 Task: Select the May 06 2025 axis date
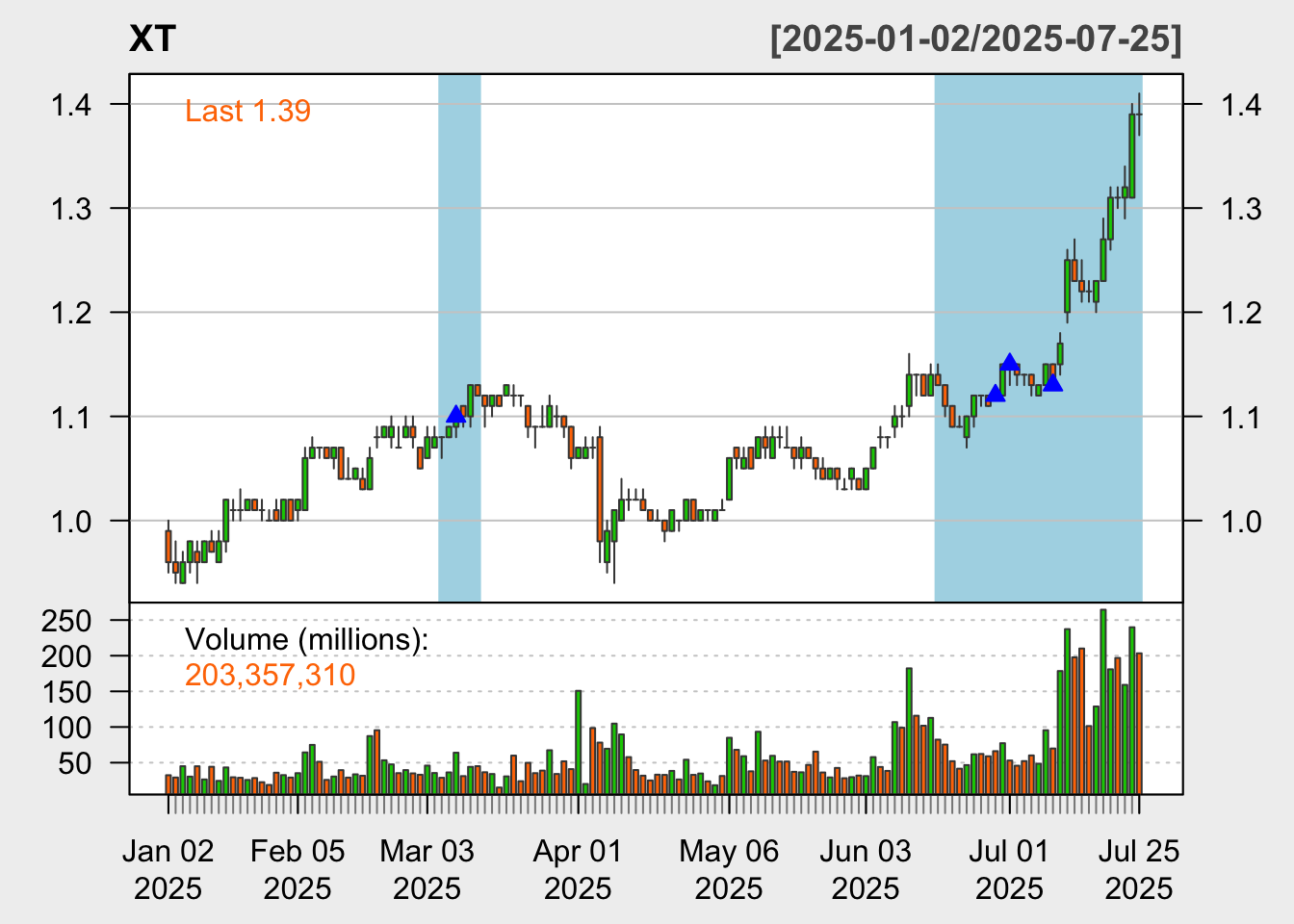pyautogui.click(x=729, y=869)
